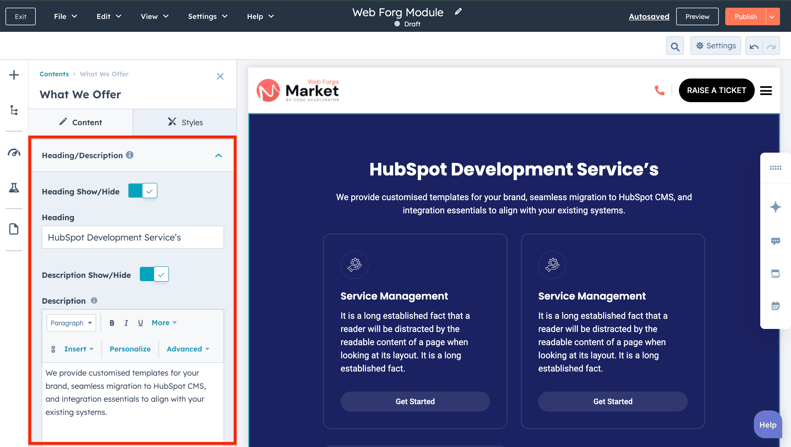Toggle Description Show/Hide switch

point(154,274)
